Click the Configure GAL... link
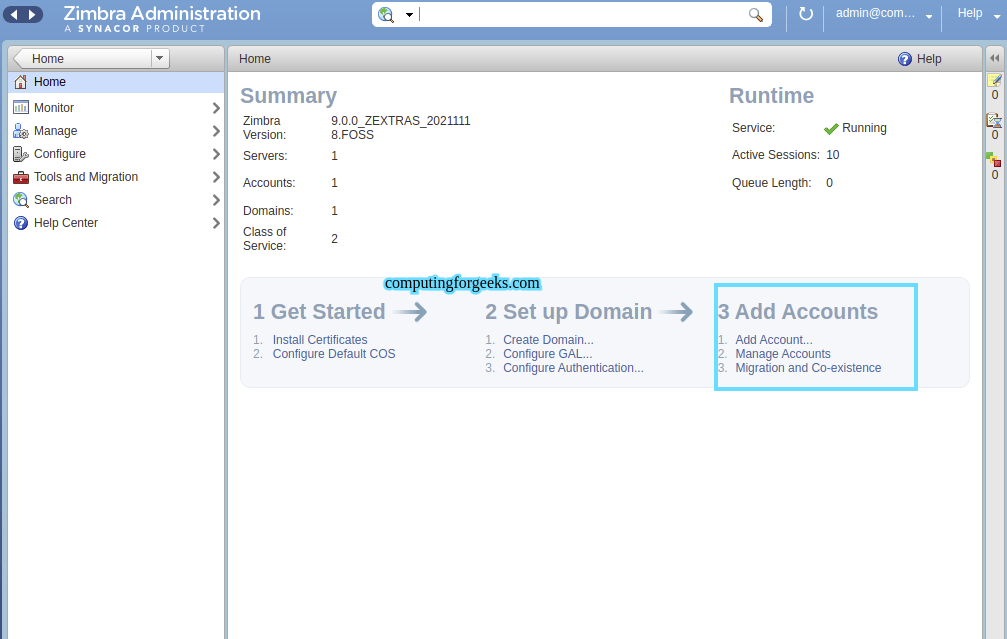The width and height of the screenshot is (1007, 639). point(548,354)
